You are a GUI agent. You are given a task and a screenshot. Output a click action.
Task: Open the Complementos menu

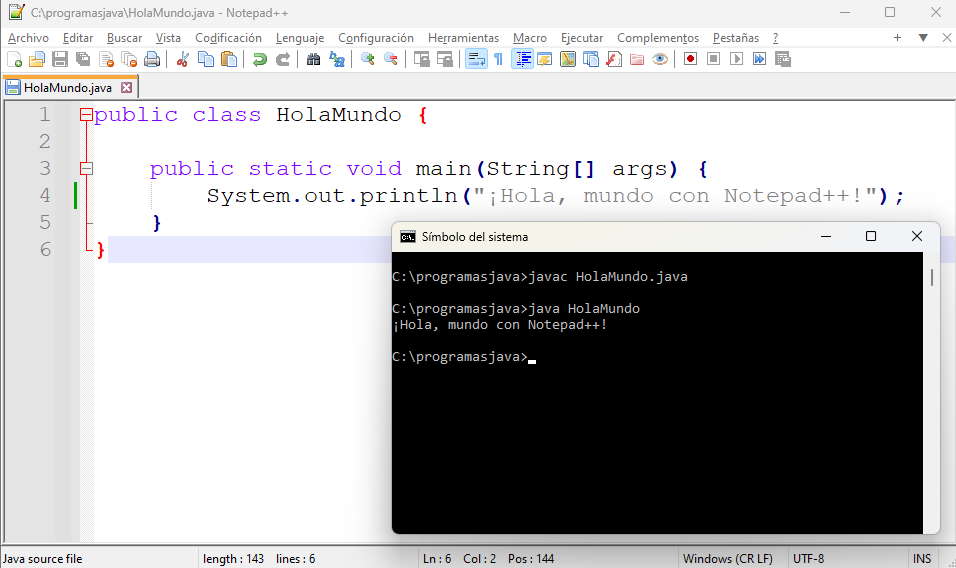click(658, 38)
